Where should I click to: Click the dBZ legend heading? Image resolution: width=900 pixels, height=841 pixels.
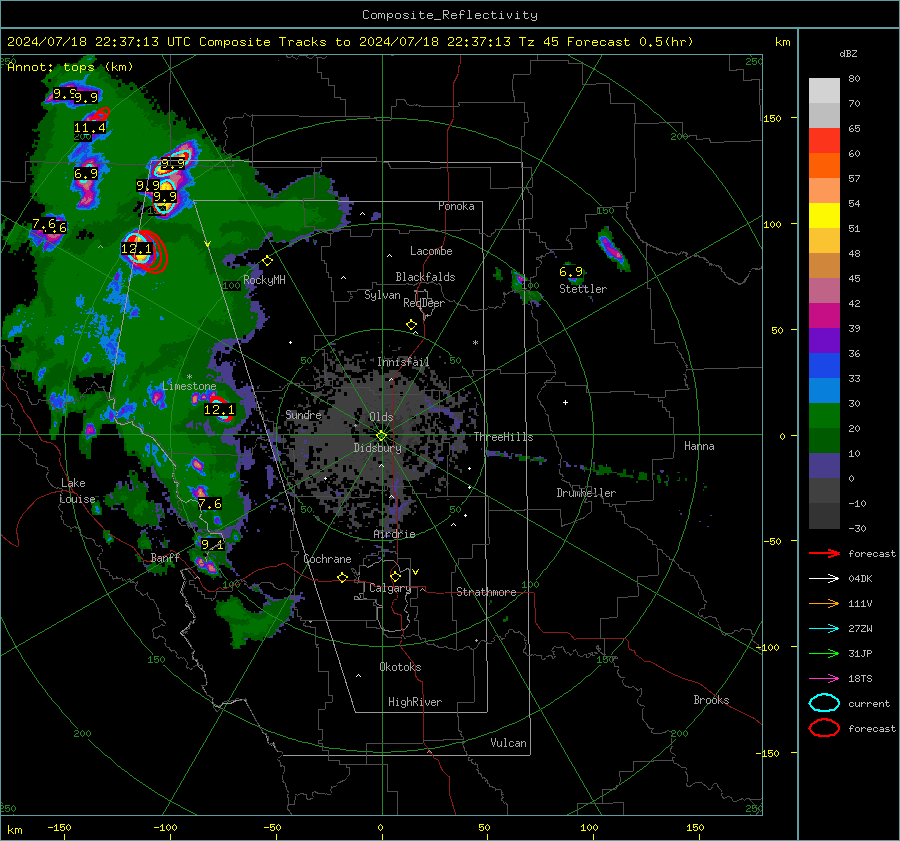(848, 53)
